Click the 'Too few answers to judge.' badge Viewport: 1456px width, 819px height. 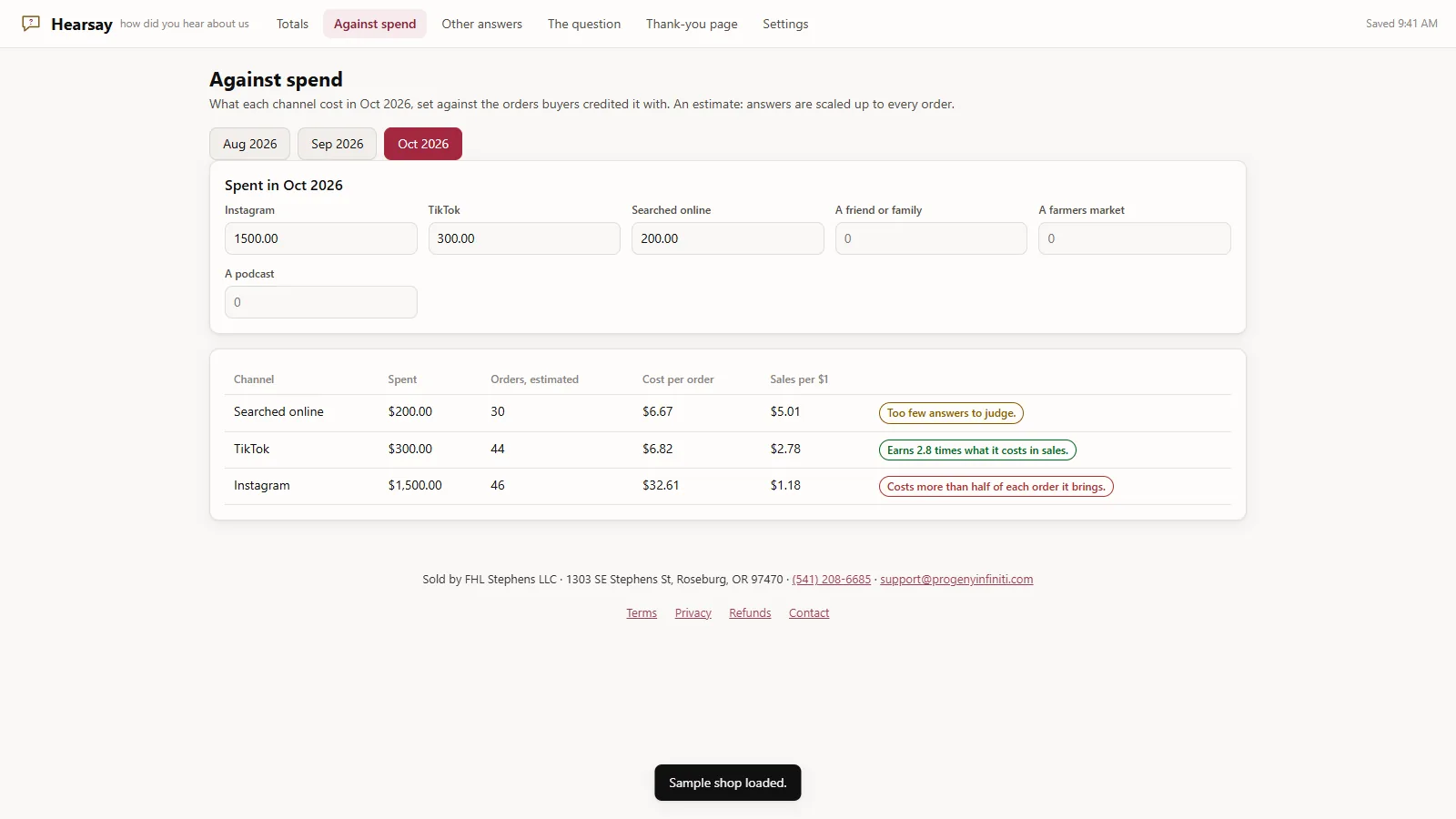click(951, 413)
